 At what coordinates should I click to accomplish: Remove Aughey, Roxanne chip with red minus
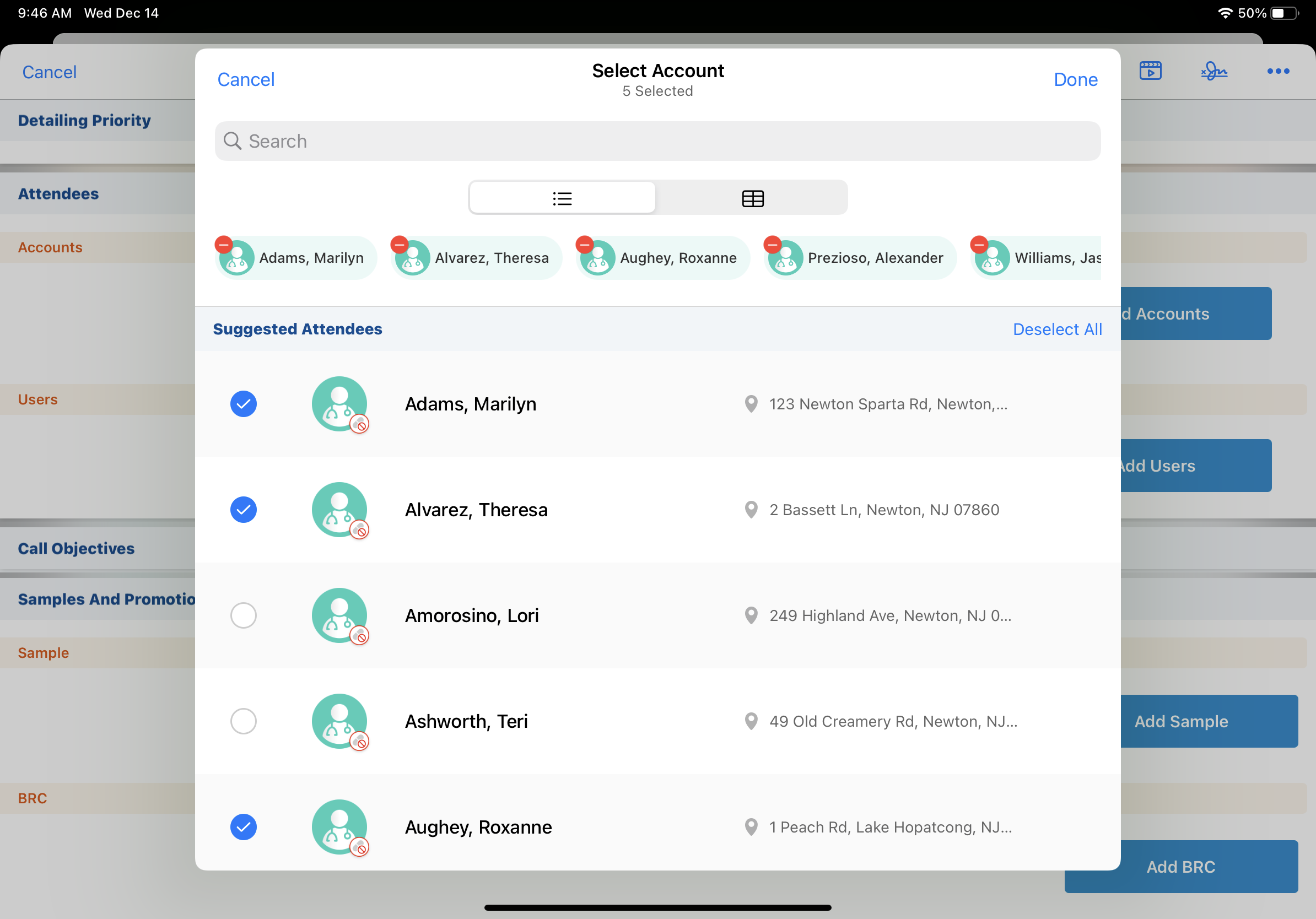click(584, 245)
